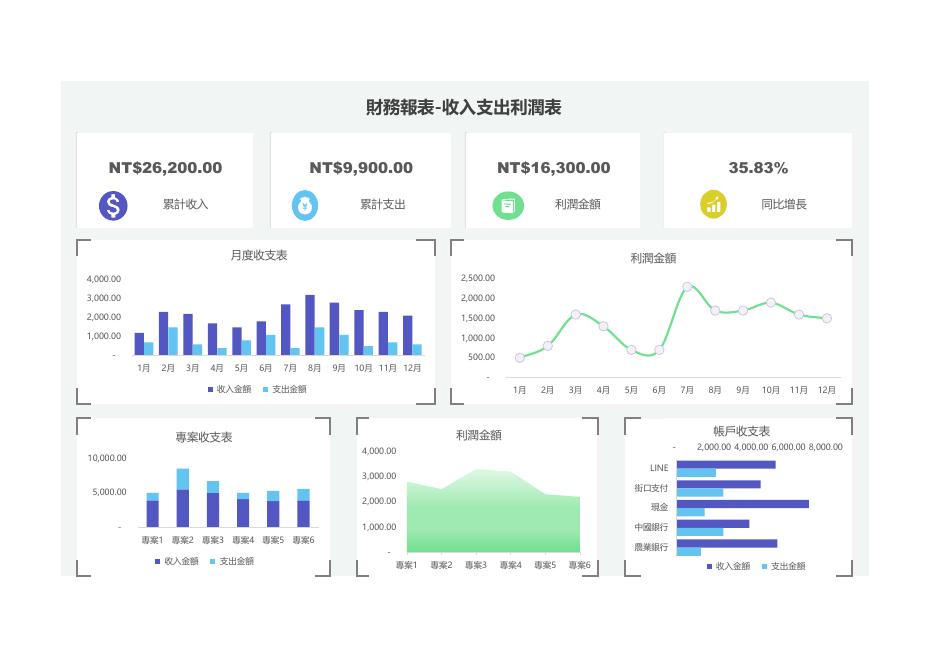Click the 2,500.00 axis label on line chart
Screen dimensions: 936x662
tap(478, 278)
